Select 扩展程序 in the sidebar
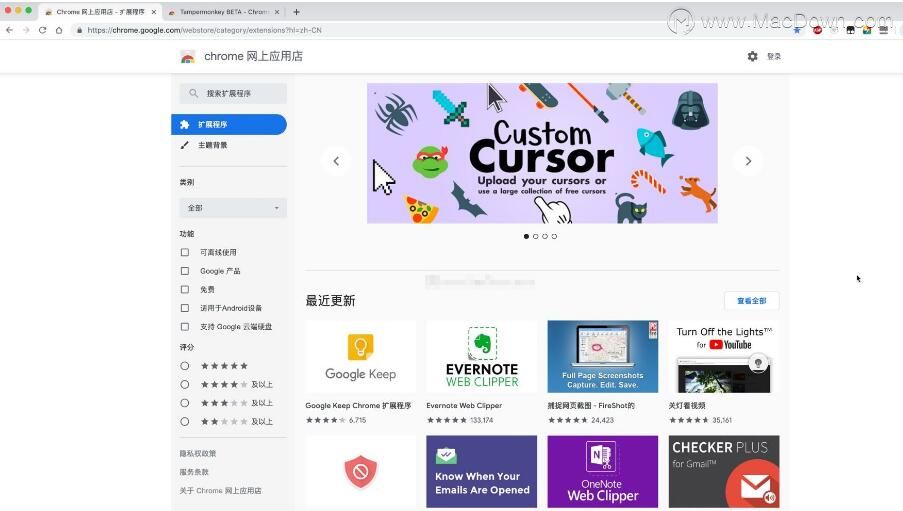The width and height of the screenshot is (903, 511). tap(229, 124)
